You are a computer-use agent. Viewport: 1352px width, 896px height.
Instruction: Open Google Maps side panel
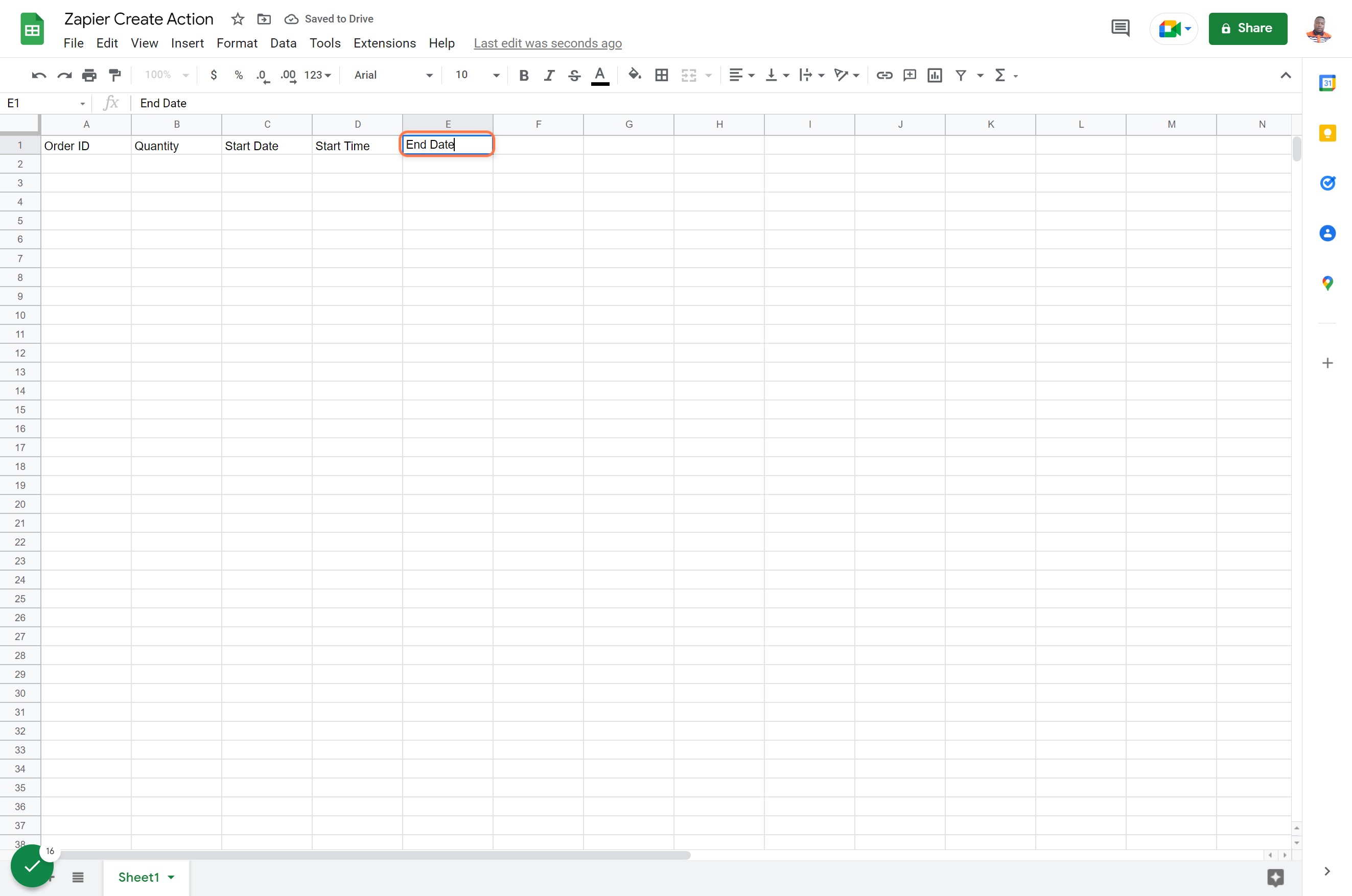1327,283
